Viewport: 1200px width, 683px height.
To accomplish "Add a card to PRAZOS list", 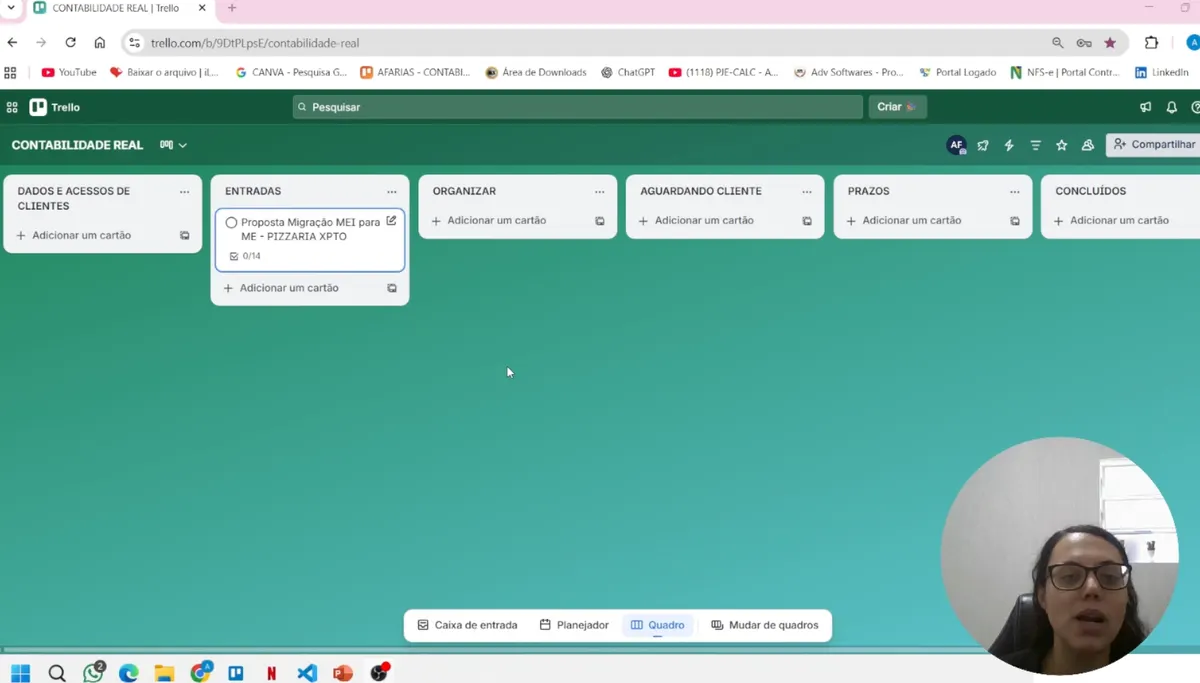I will pos(904,221).
